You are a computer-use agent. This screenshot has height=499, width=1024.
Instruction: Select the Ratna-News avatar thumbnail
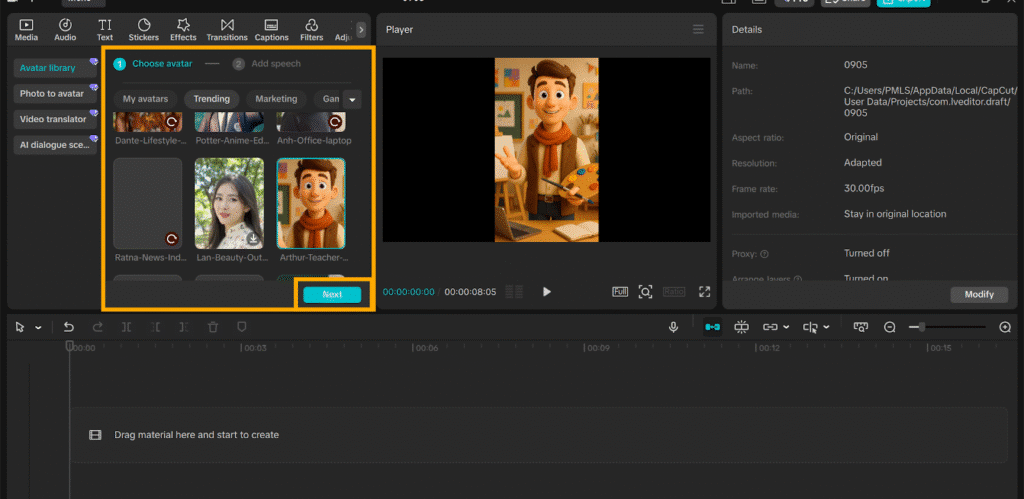click(148, 203)
